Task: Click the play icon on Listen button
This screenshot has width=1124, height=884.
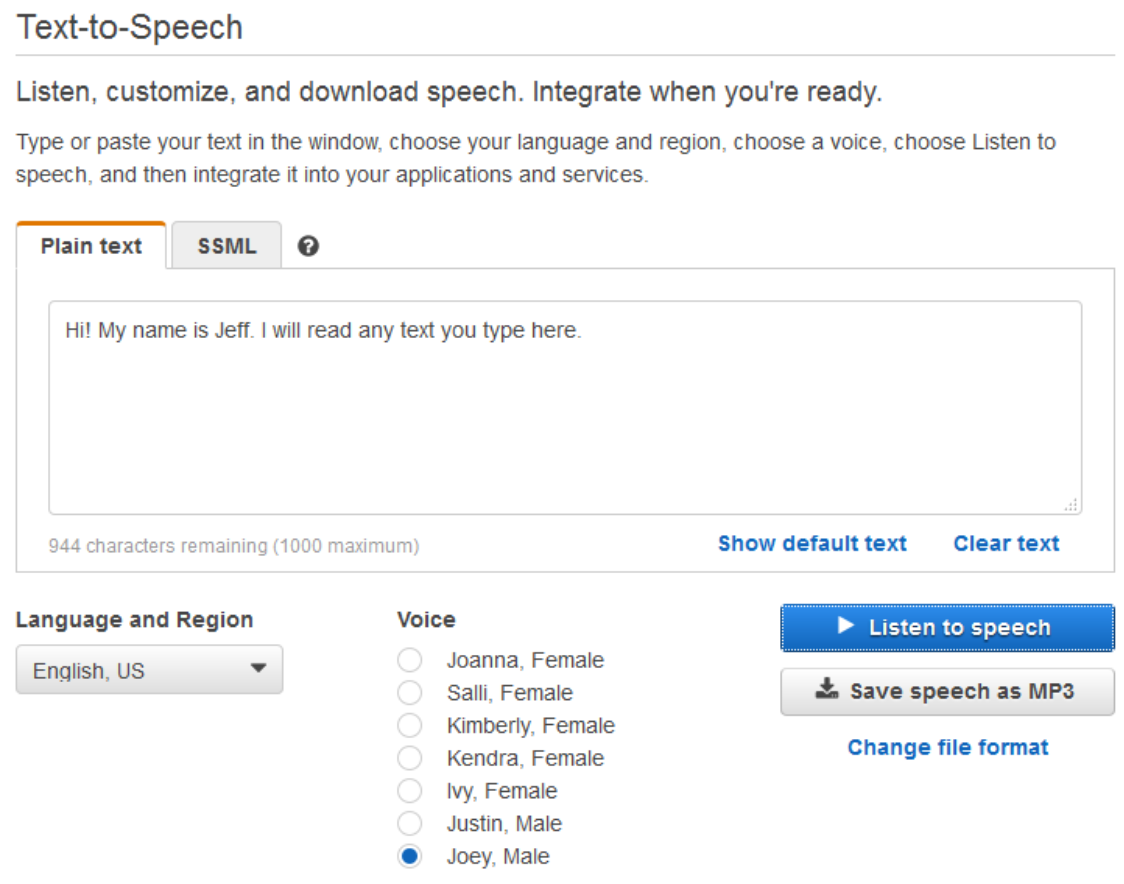Action: click(846, 626)
